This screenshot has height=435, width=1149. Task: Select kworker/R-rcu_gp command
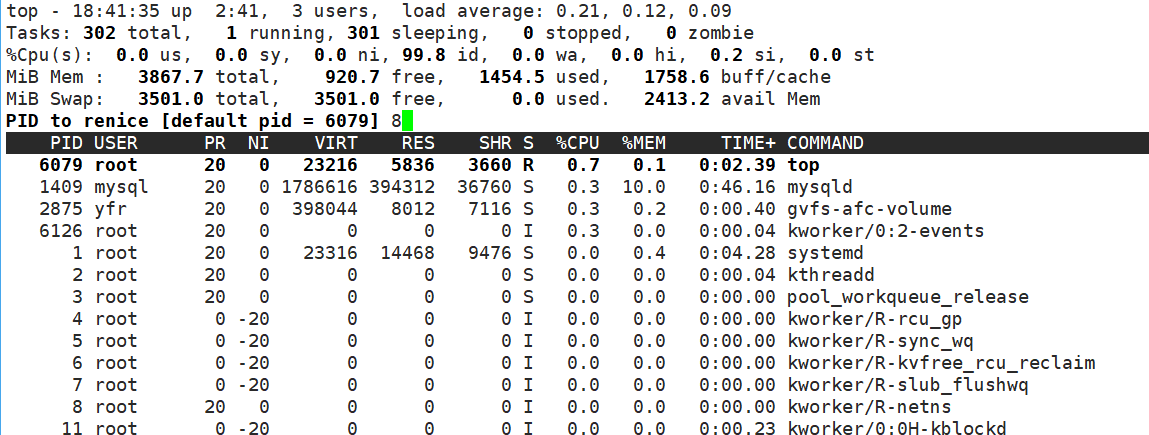[x=874, y=319]
